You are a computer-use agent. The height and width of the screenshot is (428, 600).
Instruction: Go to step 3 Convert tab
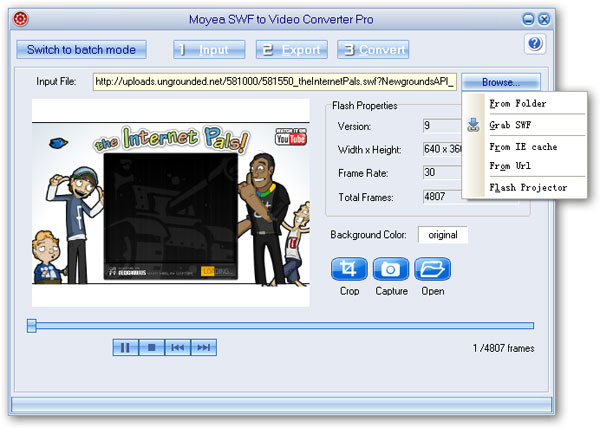coord(373,50)
